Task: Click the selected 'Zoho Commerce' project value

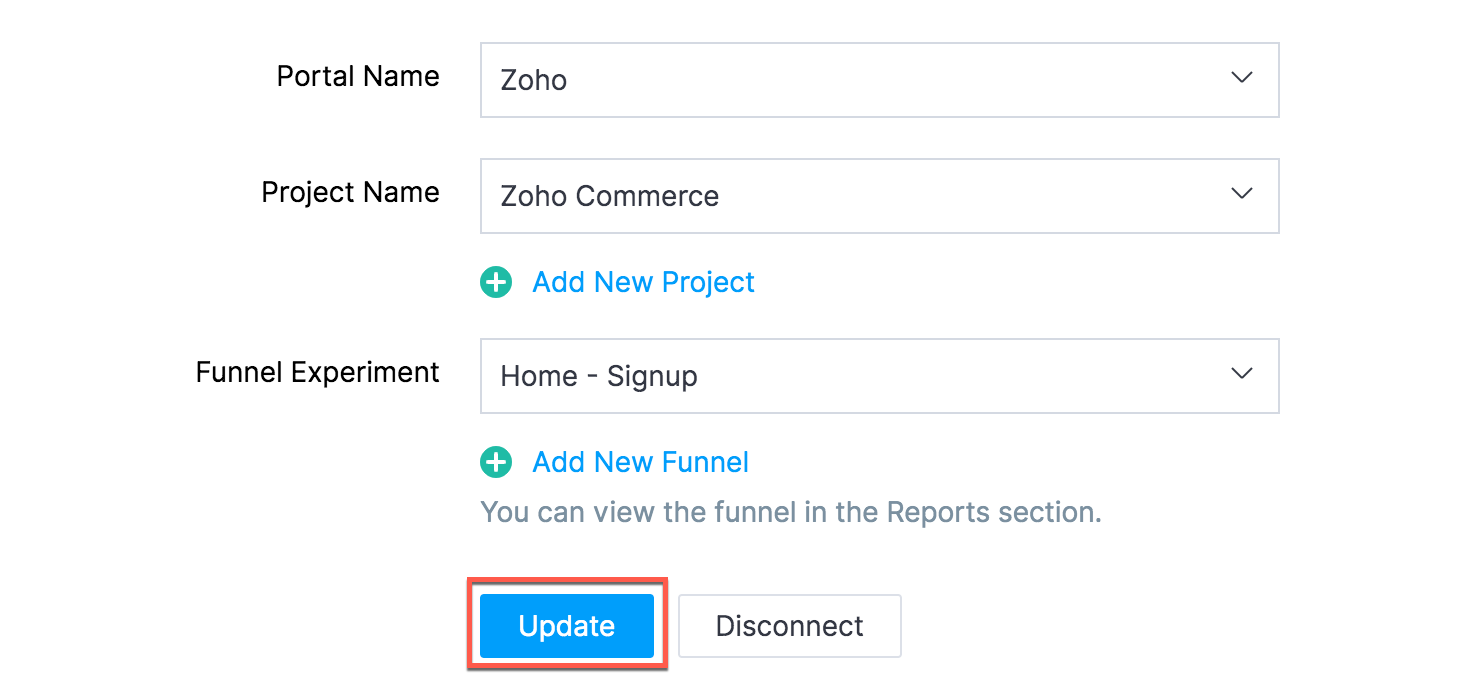Action: tap(609, 196)
